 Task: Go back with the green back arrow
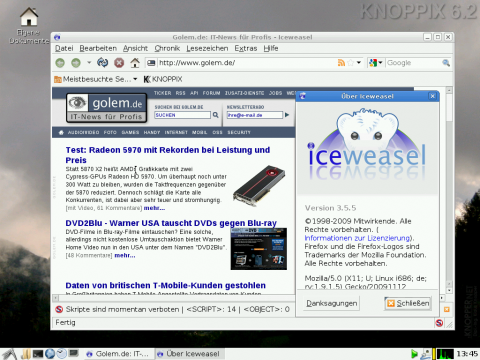click(x=60, y=62)
